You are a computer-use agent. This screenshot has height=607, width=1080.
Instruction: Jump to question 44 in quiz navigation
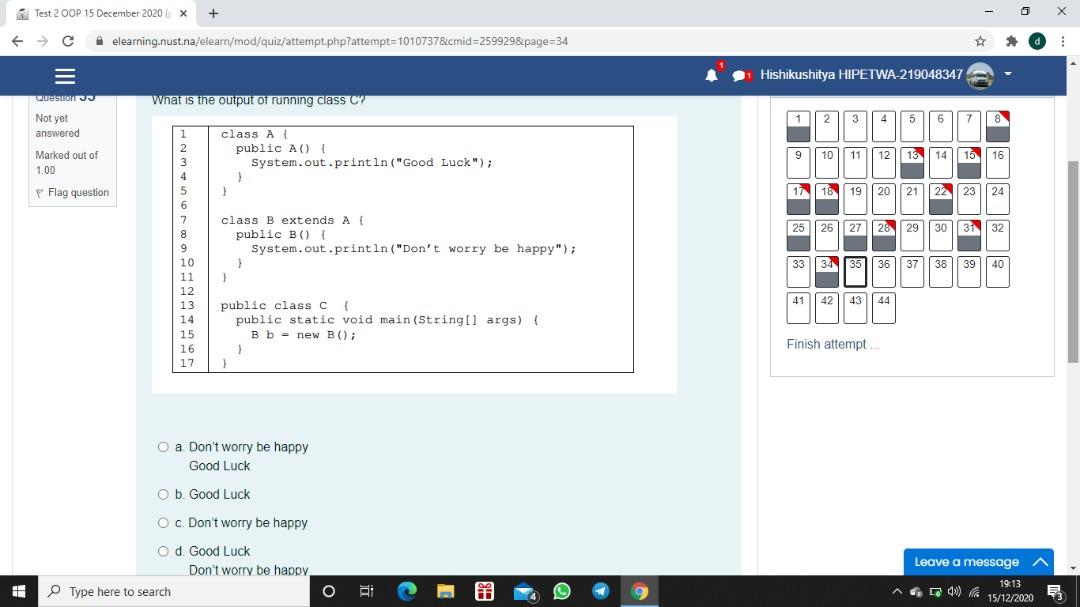[884, 308]
